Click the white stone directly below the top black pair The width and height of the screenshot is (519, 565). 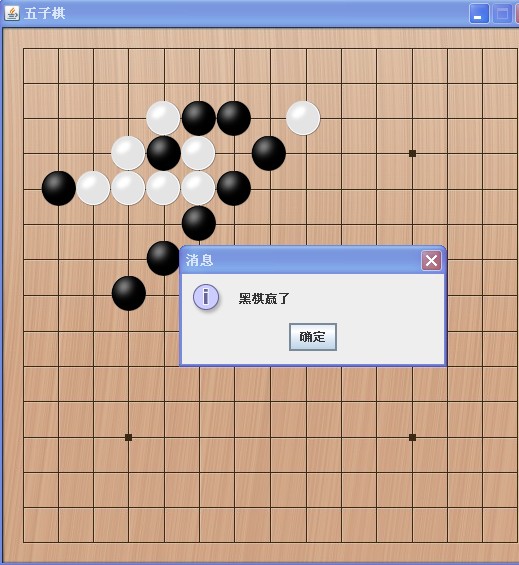pyautogui.click(x=198, y=153)
